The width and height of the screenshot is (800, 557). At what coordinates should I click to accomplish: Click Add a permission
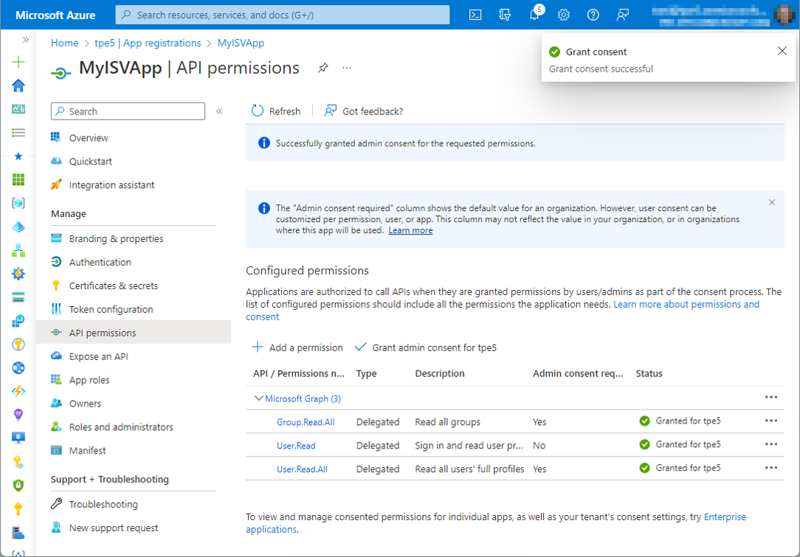pos(297,348)
